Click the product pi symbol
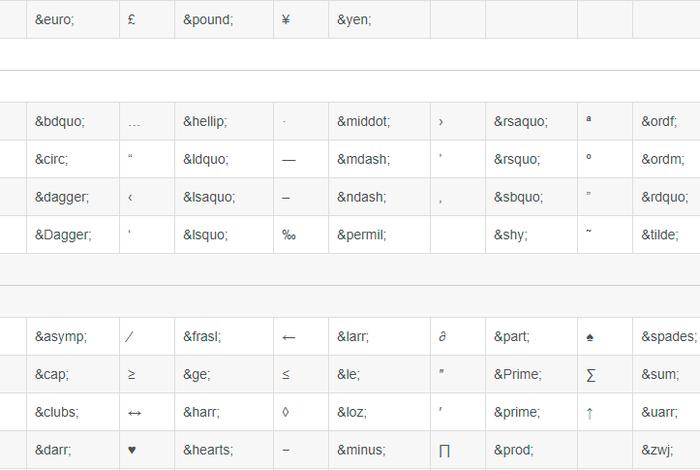Viewport: 700px width, 470px height. [444, 451]
